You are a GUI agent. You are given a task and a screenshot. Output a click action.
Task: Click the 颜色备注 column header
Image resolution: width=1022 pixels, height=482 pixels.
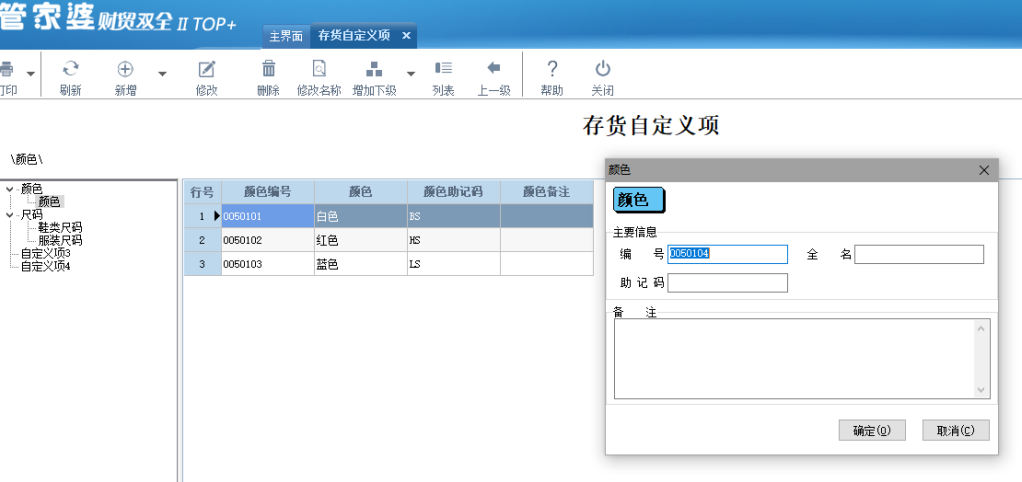pyautogui.click(x=547, y=192)
